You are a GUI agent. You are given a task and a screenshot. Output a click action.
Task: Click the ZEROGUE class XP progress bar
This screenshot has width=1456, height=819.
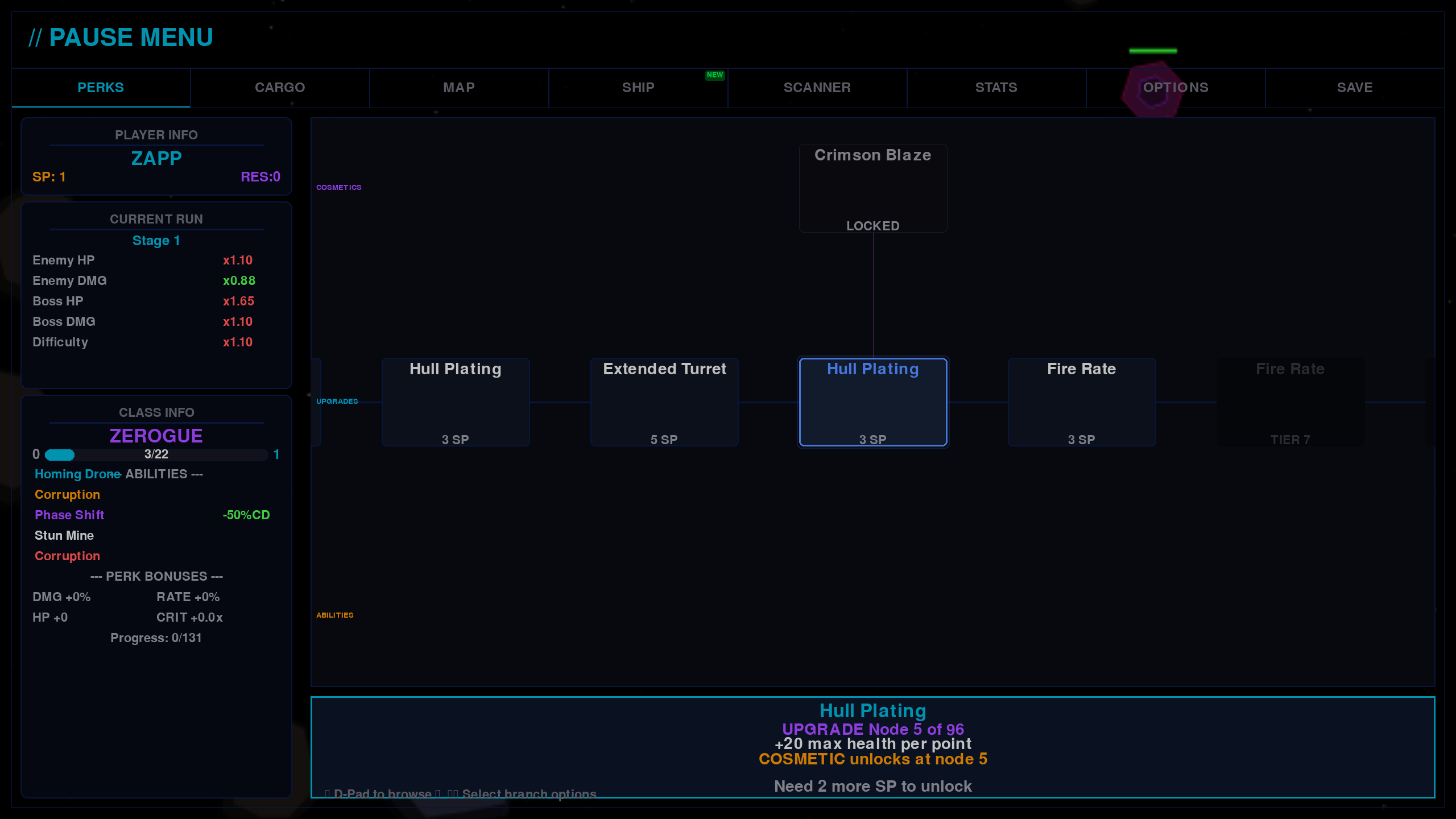click(x=156, y=454)
